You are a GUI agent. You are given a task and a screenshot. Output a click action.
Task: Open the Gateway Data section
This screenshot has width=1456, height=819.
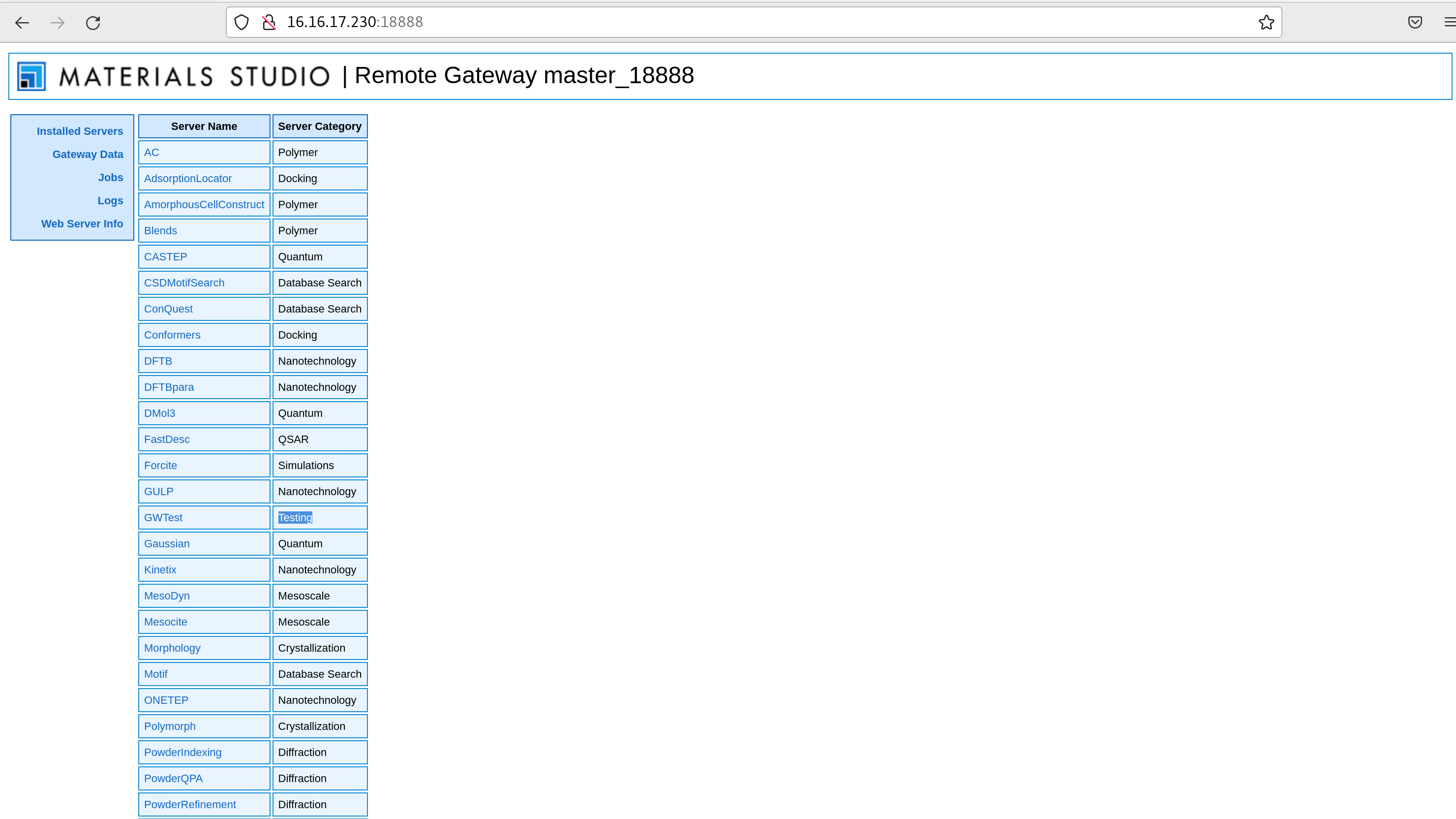coord(88,154)
